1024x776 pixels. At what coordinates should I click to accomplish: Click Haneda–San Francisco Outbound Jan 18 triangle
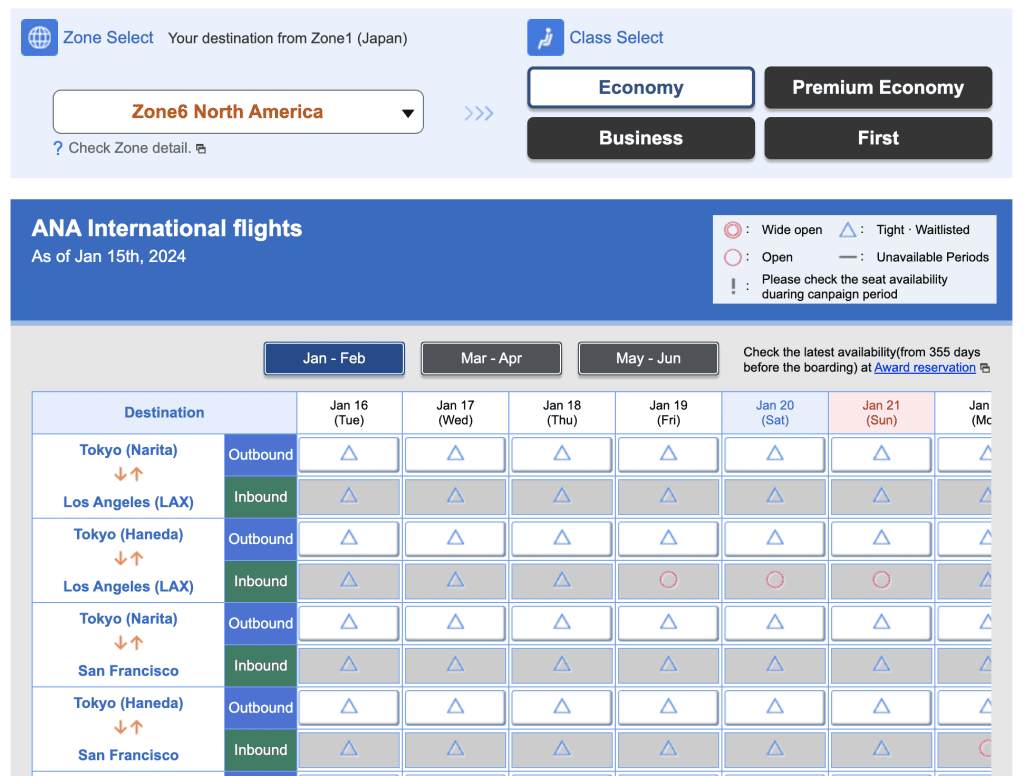coord(562,706)
